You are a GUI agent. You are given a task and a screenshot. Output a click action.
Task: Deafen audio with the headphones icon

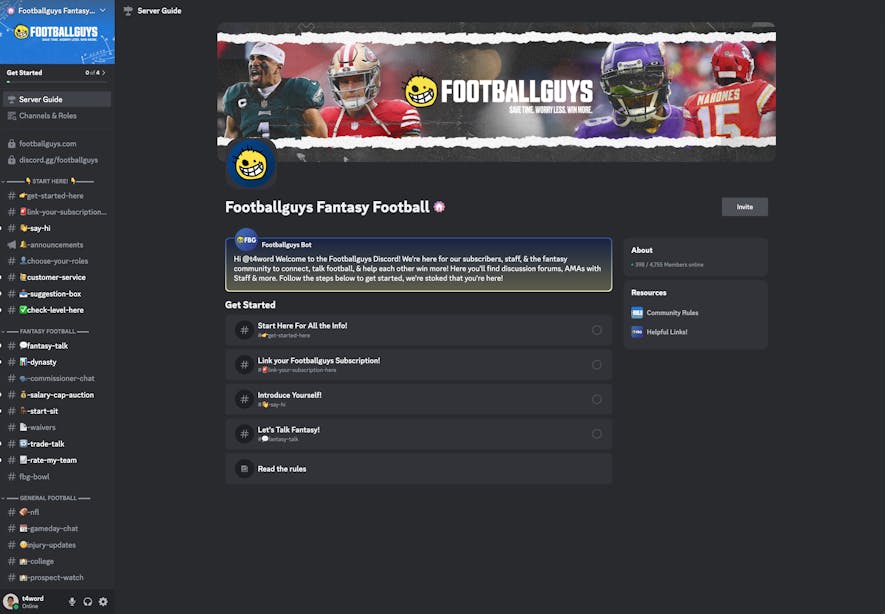87,602
